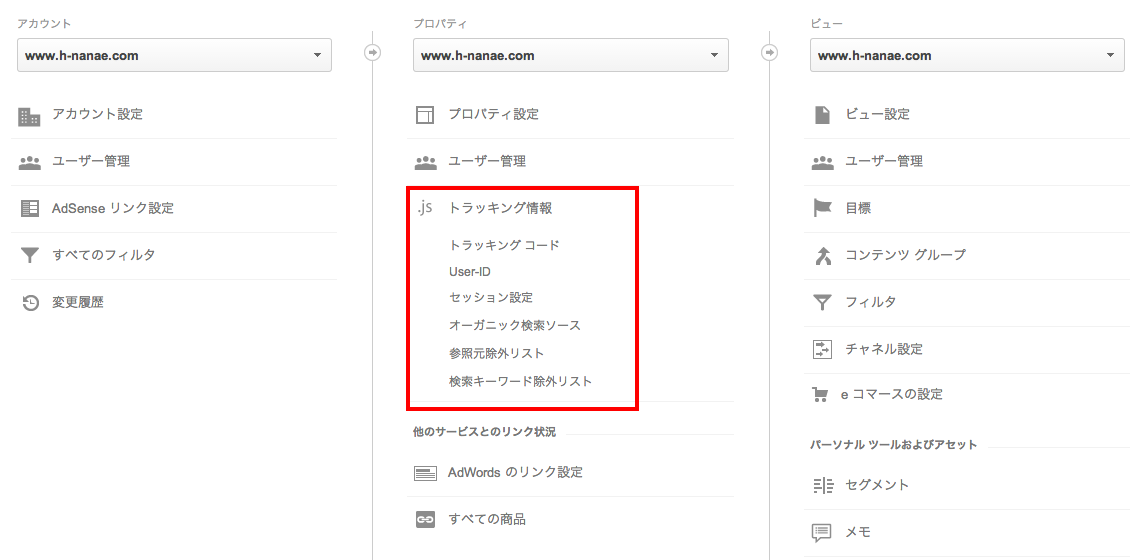Open AdWords のリンク設定
The height and width of the screenshot is (560, 1143).
[x=515, y=472]
